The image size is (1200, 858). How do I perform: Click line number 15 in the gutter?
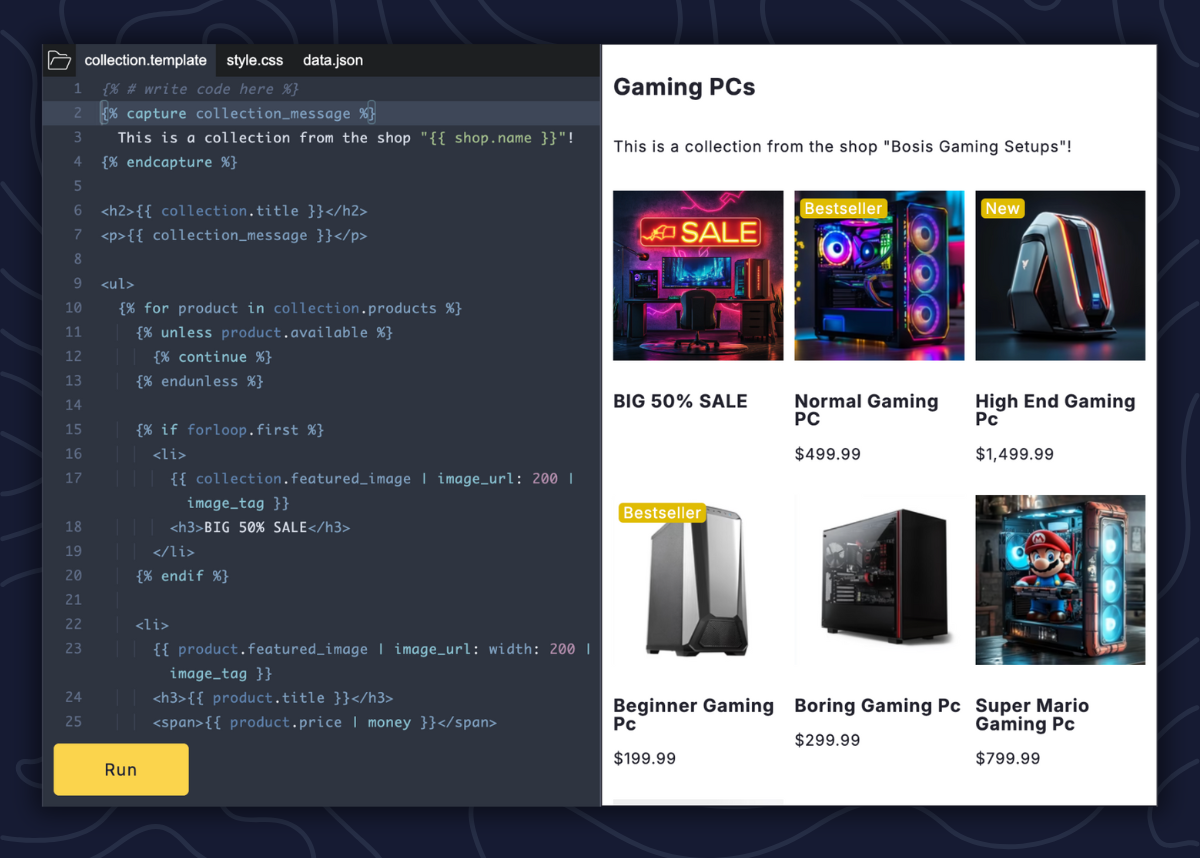pyautogui.click(x=73, y=430)
